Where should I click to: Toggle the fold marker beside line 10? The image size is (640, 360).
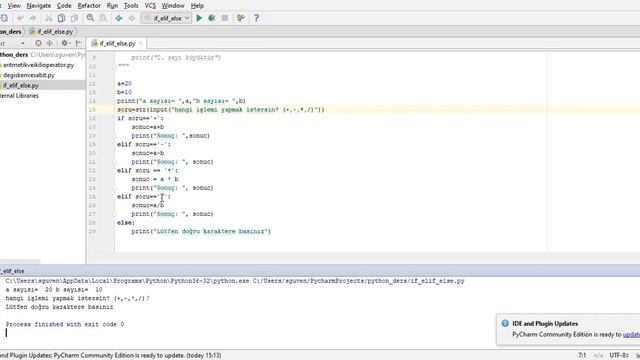(115, 66)
